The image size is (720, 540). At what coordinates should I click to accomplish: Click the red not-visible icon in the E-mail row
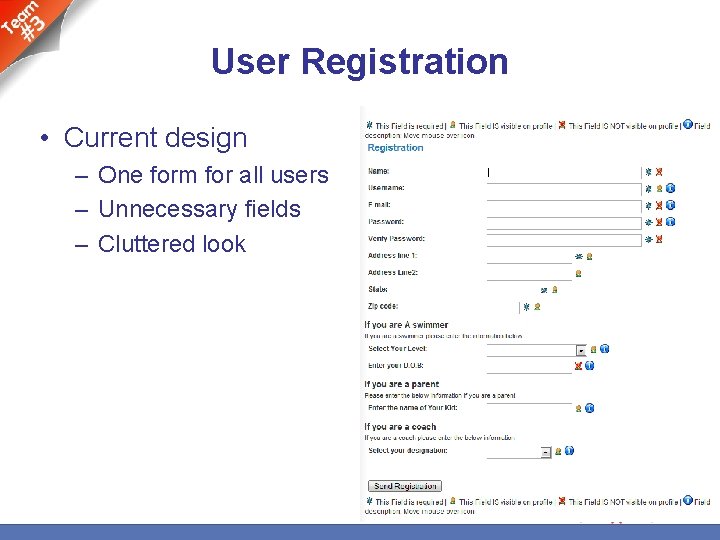[659, 205]
